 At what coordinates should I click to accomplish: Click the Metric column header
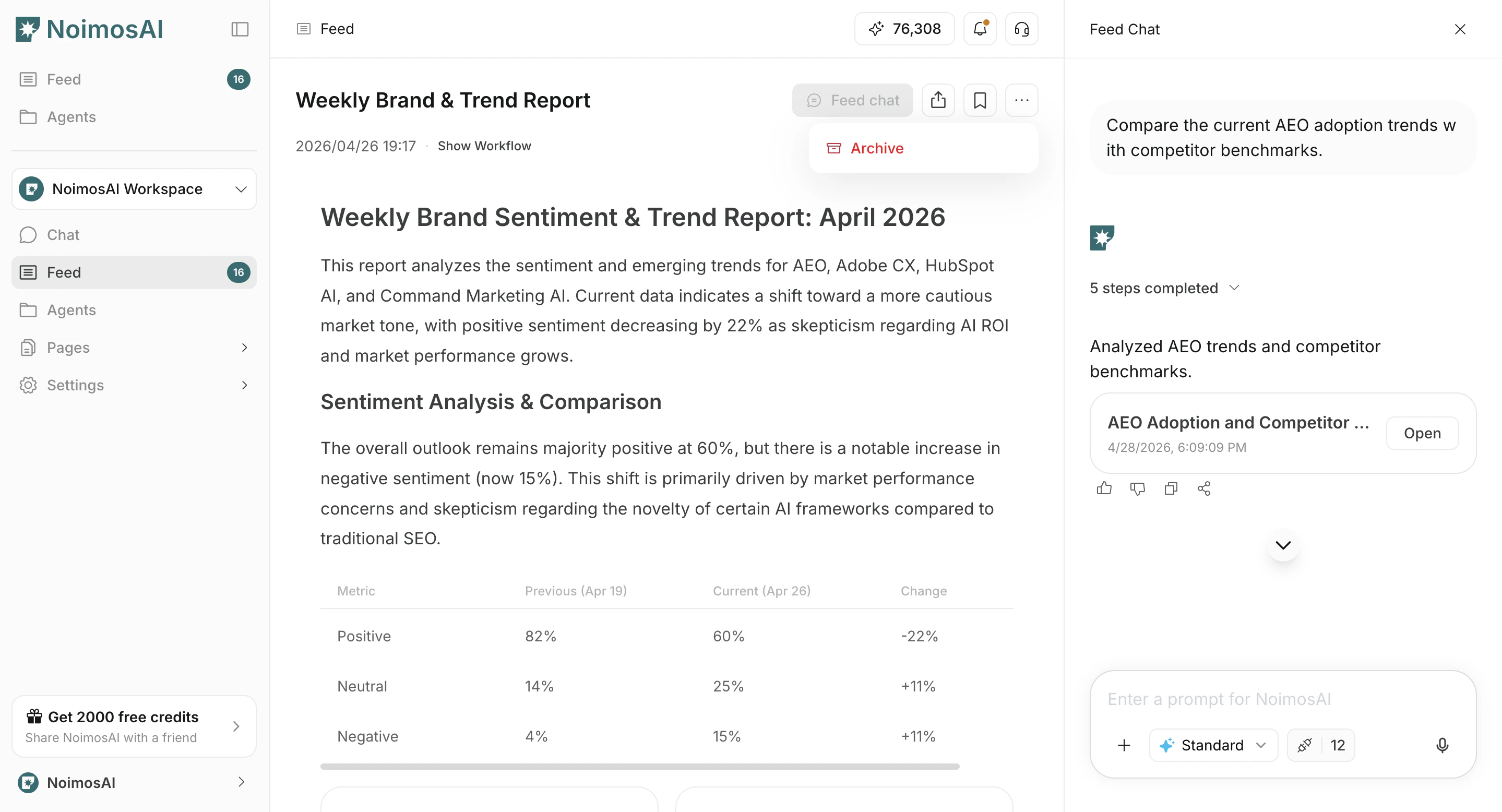356,591
